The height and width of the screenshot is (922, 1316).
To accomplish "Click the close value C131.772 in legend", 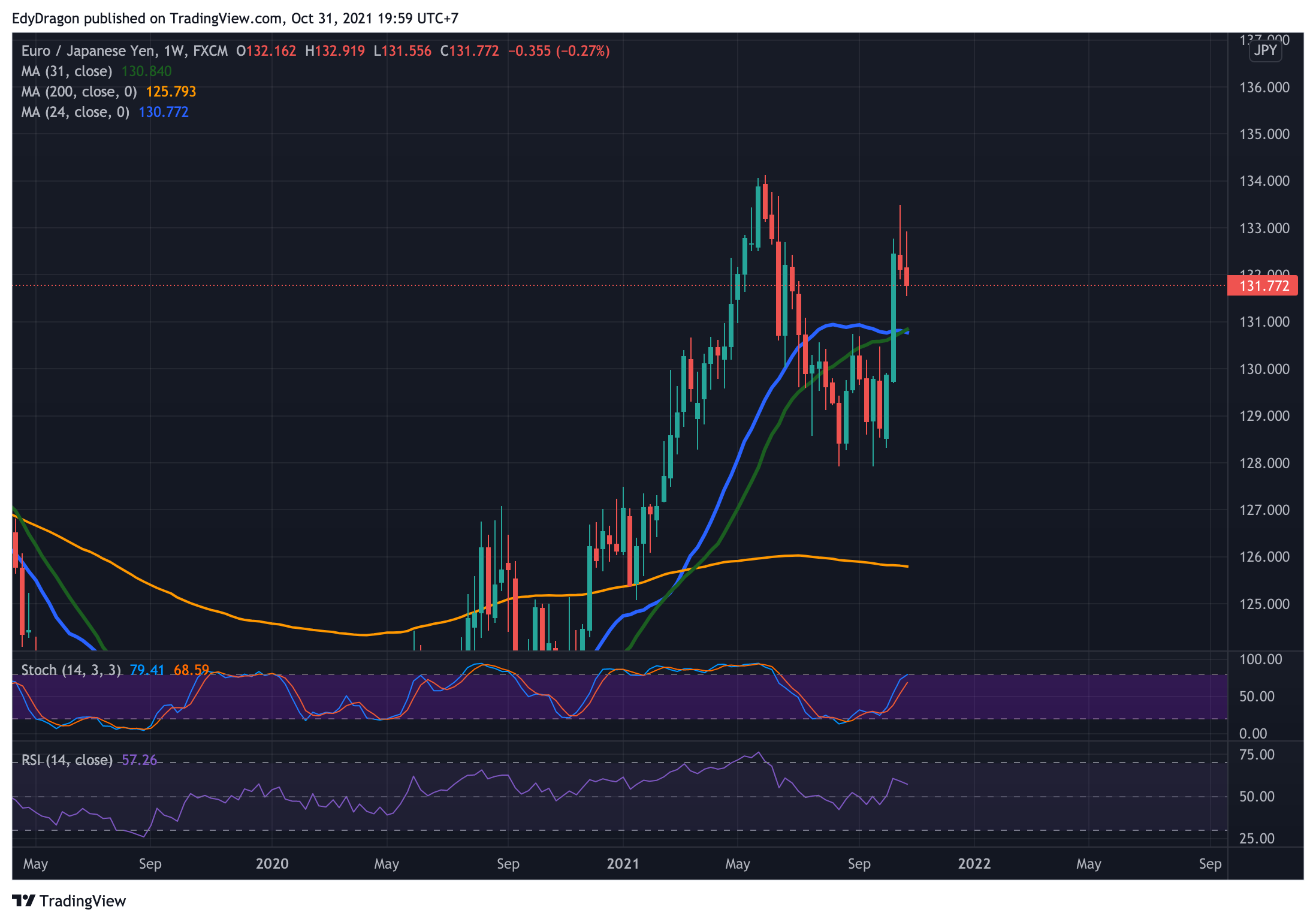I will [x=470, y=51].
